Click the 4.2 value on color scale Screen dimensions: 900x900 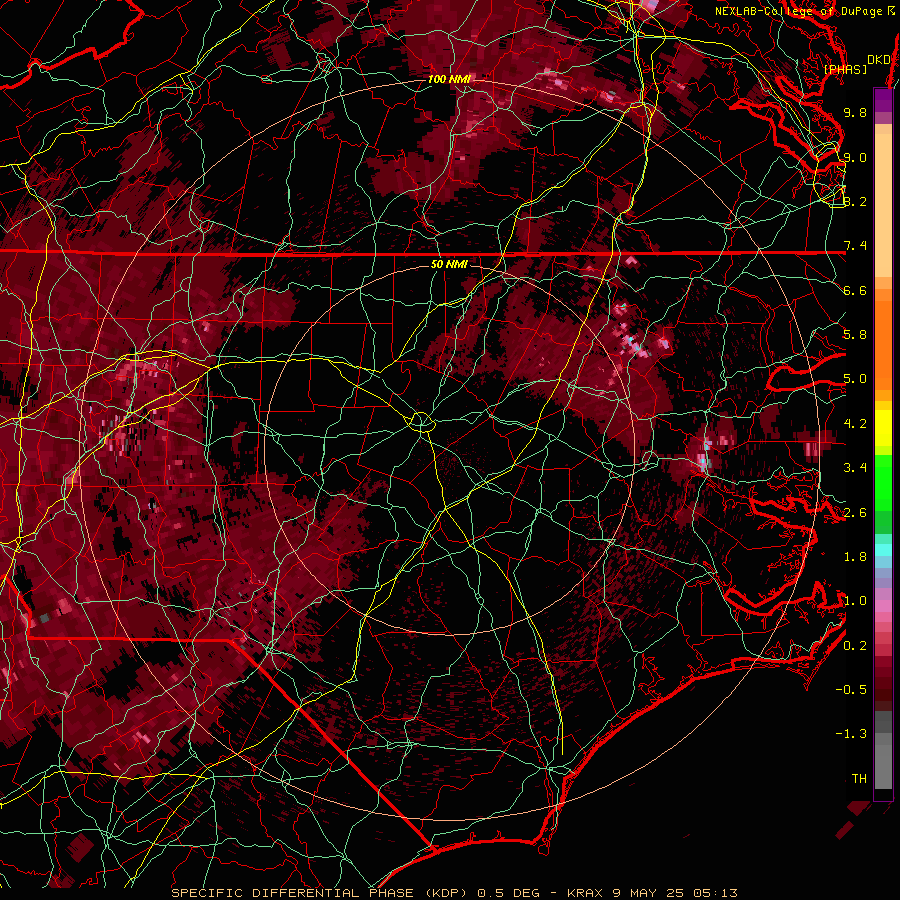point(855,424)
